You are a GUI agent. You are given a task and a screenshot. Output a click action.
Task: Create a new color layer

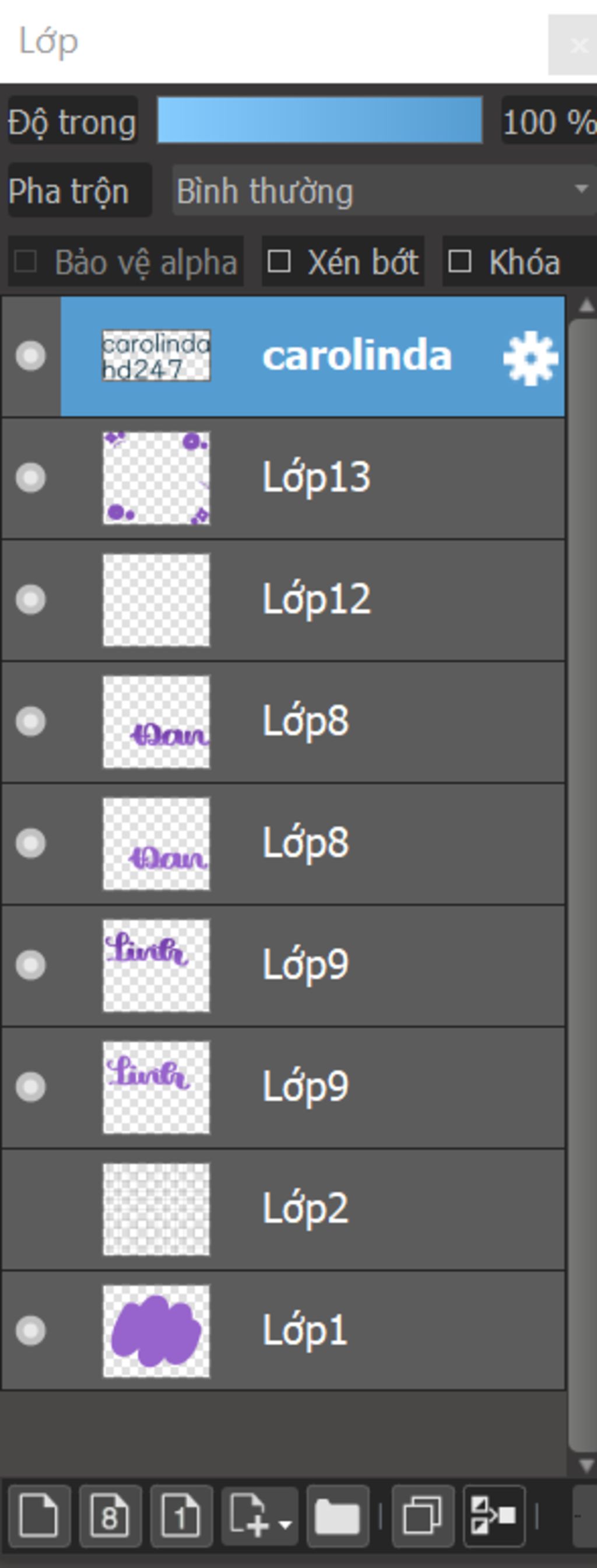click(x=39, y=1514)
